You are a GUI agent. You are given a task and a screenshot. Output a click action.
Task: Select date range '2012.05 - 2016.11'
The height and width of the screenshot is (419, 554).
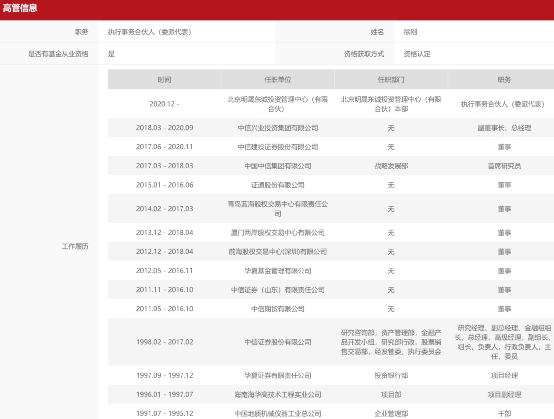pos(164,271)
